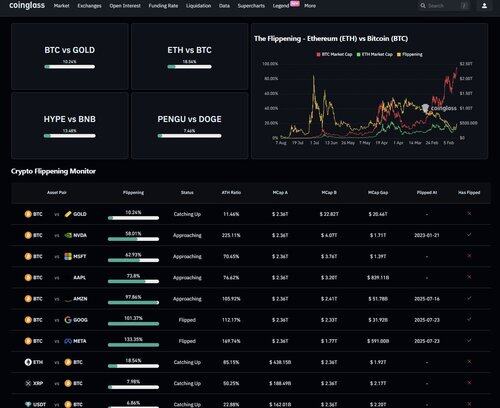The height and width of the screenshot is (408, 500).
Task: Click the GOOG logo icon in table
Action: tap(68, 320)
